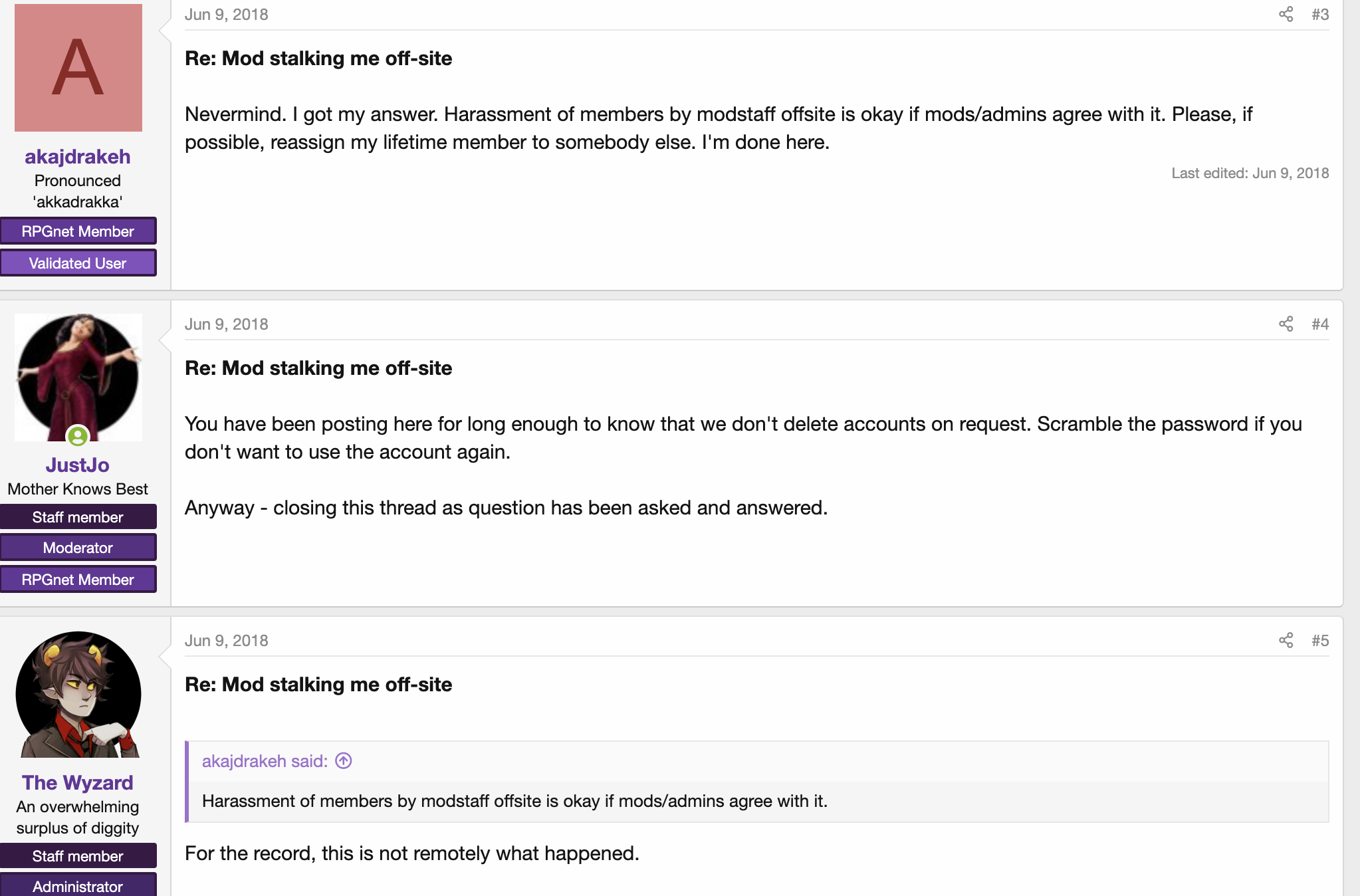Visit JustJo's profile username link

pyautogui.click(x=78, y=465)
